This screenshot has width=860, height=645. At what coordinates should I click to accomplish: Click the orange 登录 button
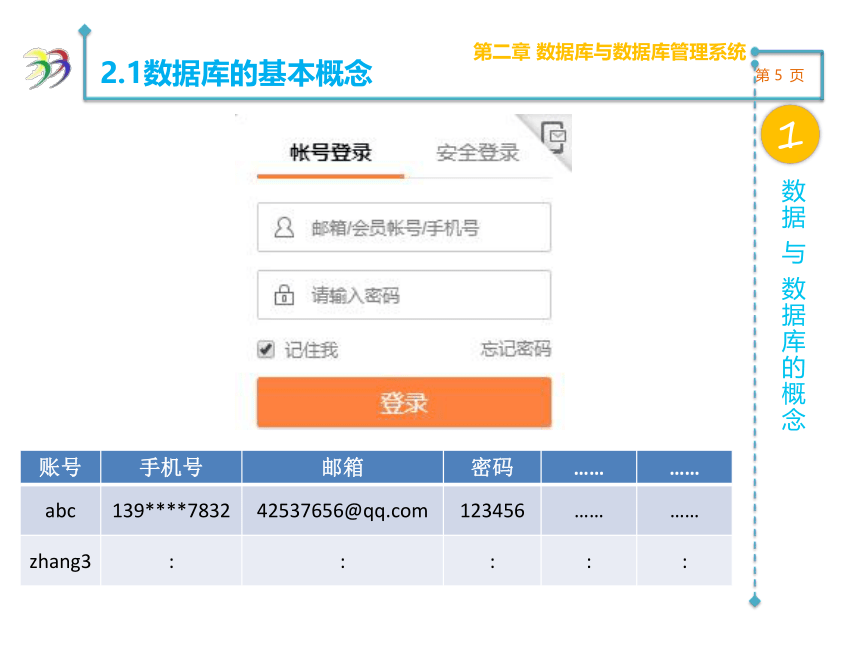[404, 402]
